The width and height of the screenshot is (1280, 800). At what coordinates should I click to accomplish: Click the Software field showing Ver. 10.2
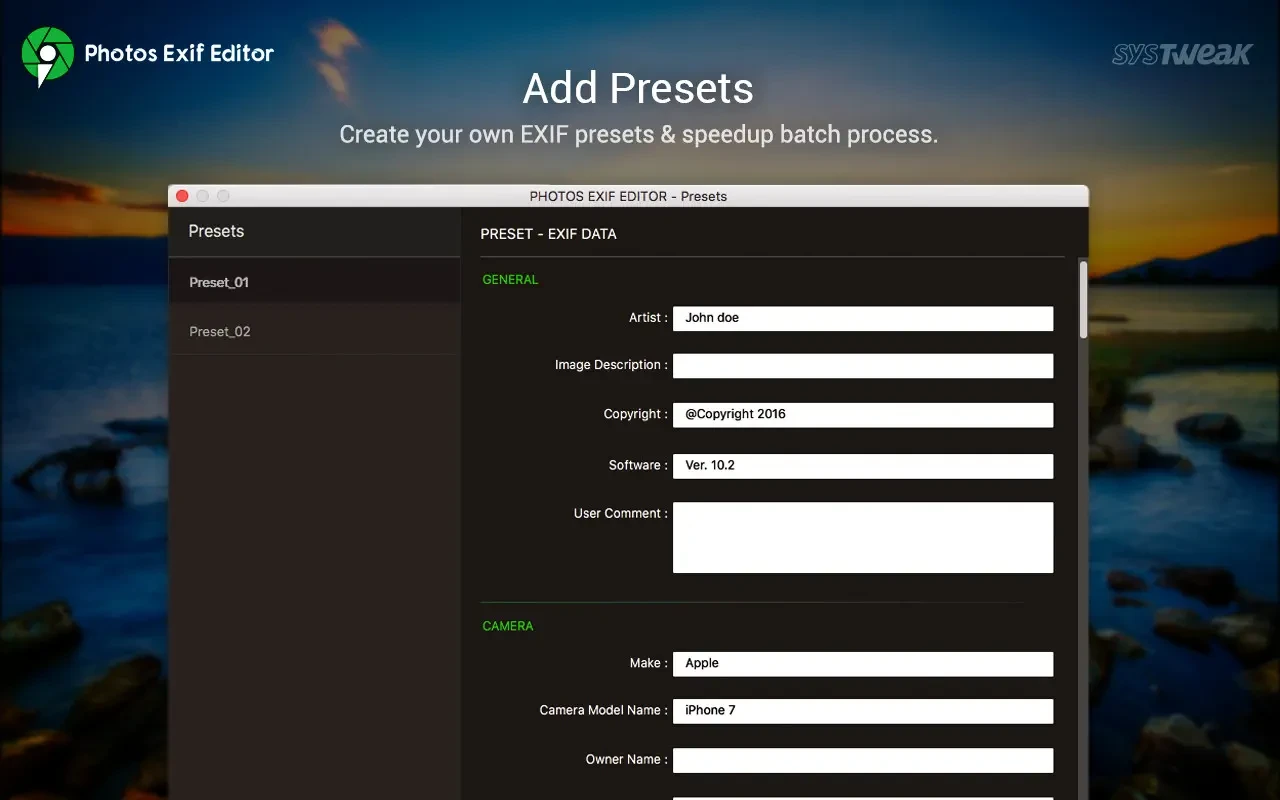coord(862,466)
